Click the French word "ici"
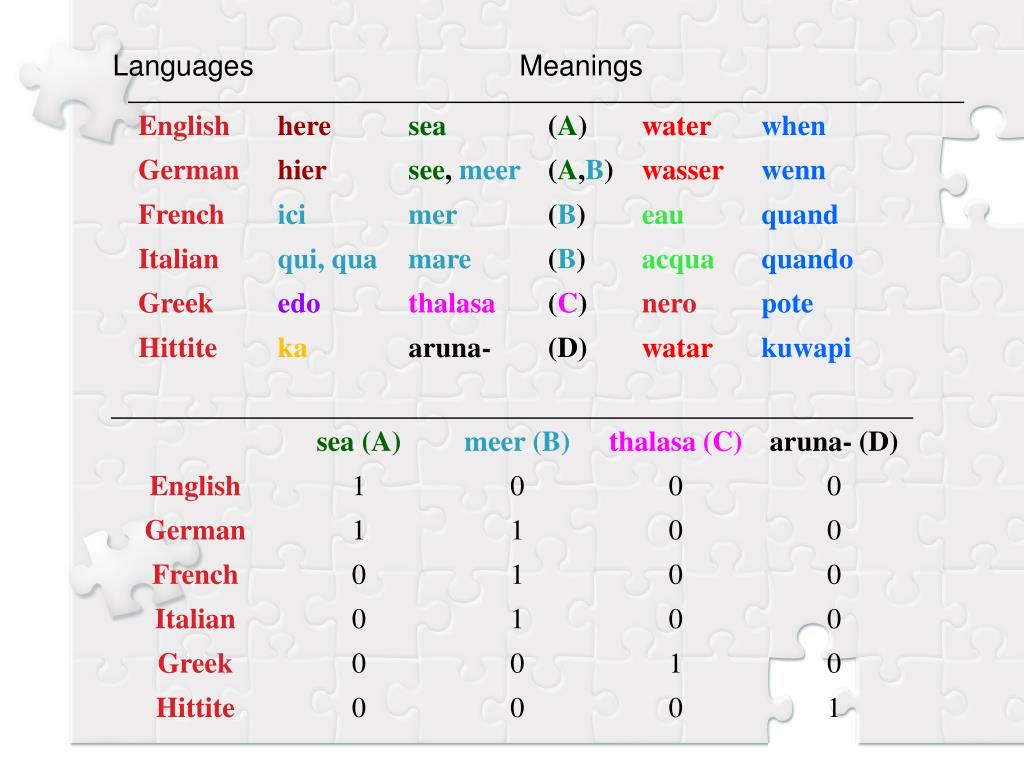The height and width of the screenshot is (768, 1024). pos(293,215)
